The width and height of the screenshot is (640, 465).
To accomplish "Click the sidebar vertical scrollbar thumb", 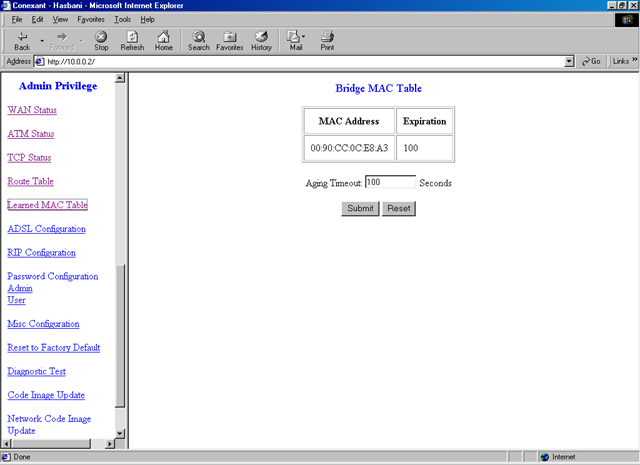I will 120,336.
